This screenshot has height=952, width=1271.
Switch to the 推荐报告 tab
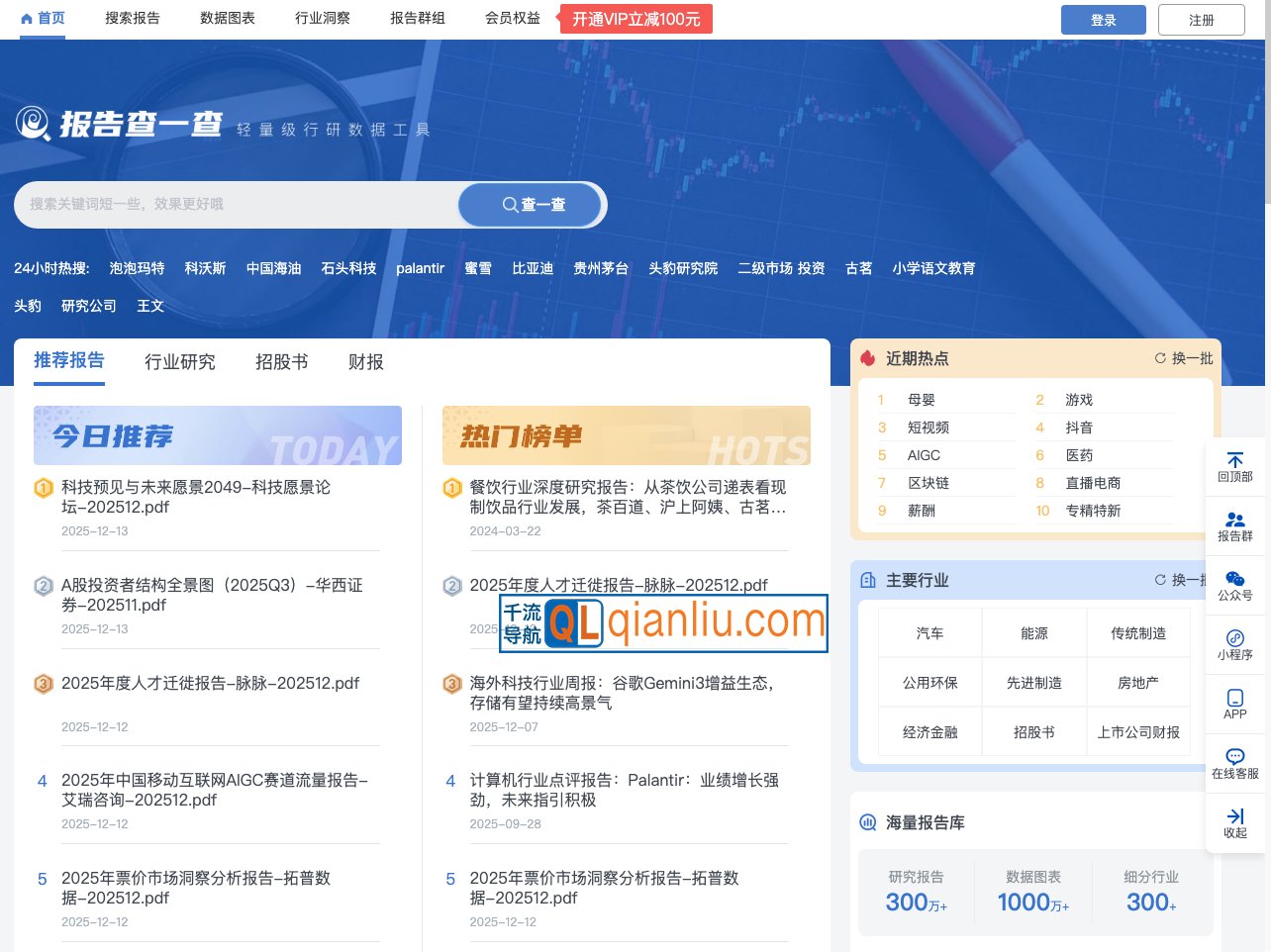pyautogui.click(x=68, y=361)
